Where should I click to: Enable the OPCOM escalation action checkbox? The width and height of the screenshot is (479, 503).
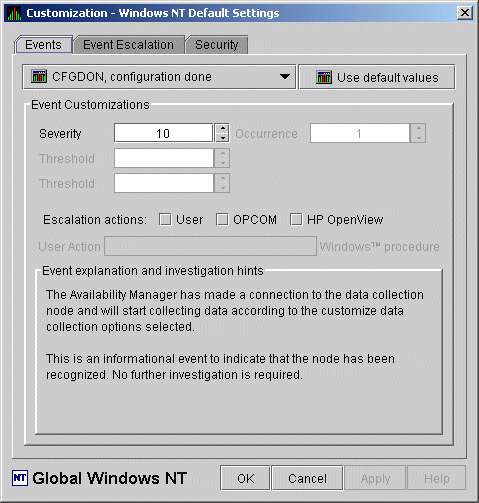tap(222, 220)
